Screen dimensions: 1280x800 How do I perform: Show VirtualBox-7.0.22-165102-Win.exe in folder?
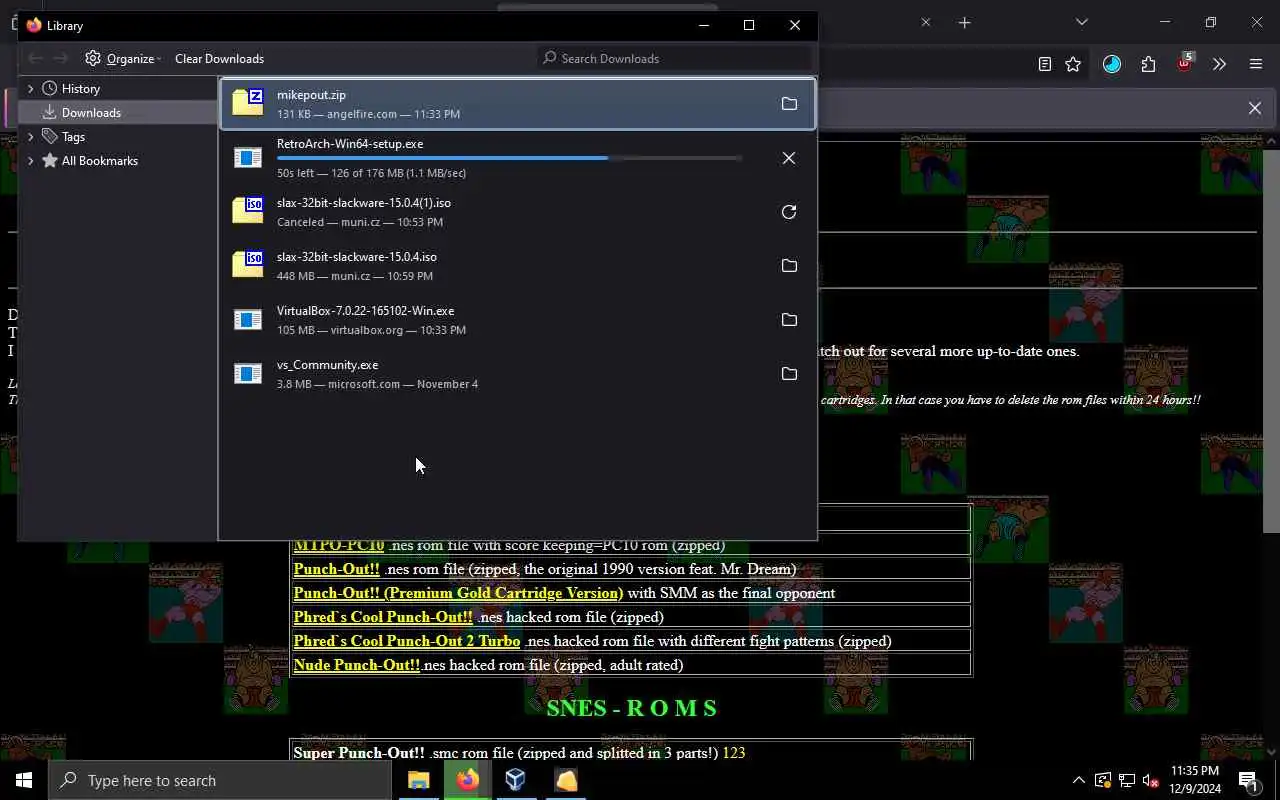click(x=789, y=320)
